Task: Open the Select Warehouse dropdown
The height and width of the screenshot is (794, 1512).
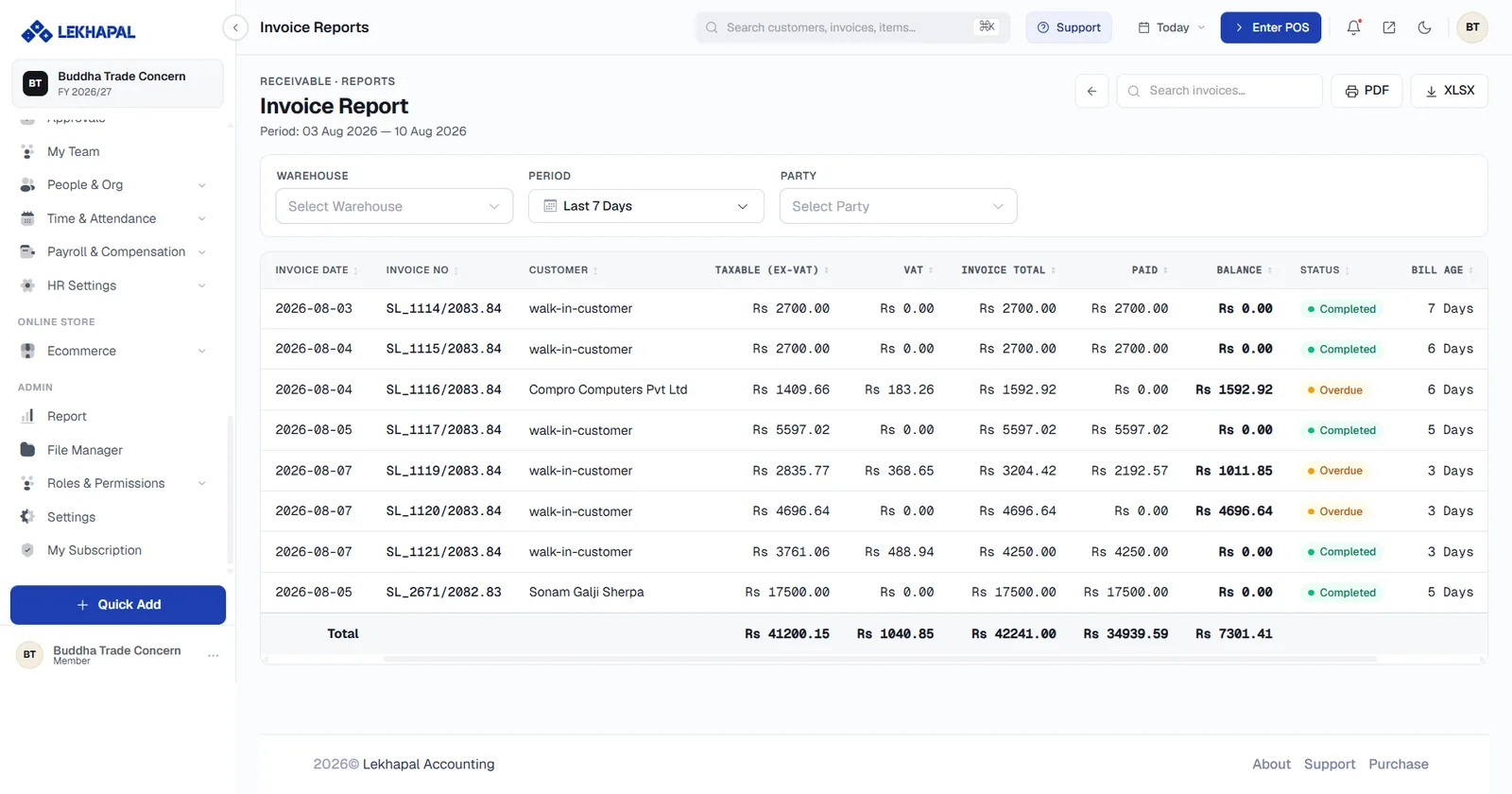Action: coord(394,206)
